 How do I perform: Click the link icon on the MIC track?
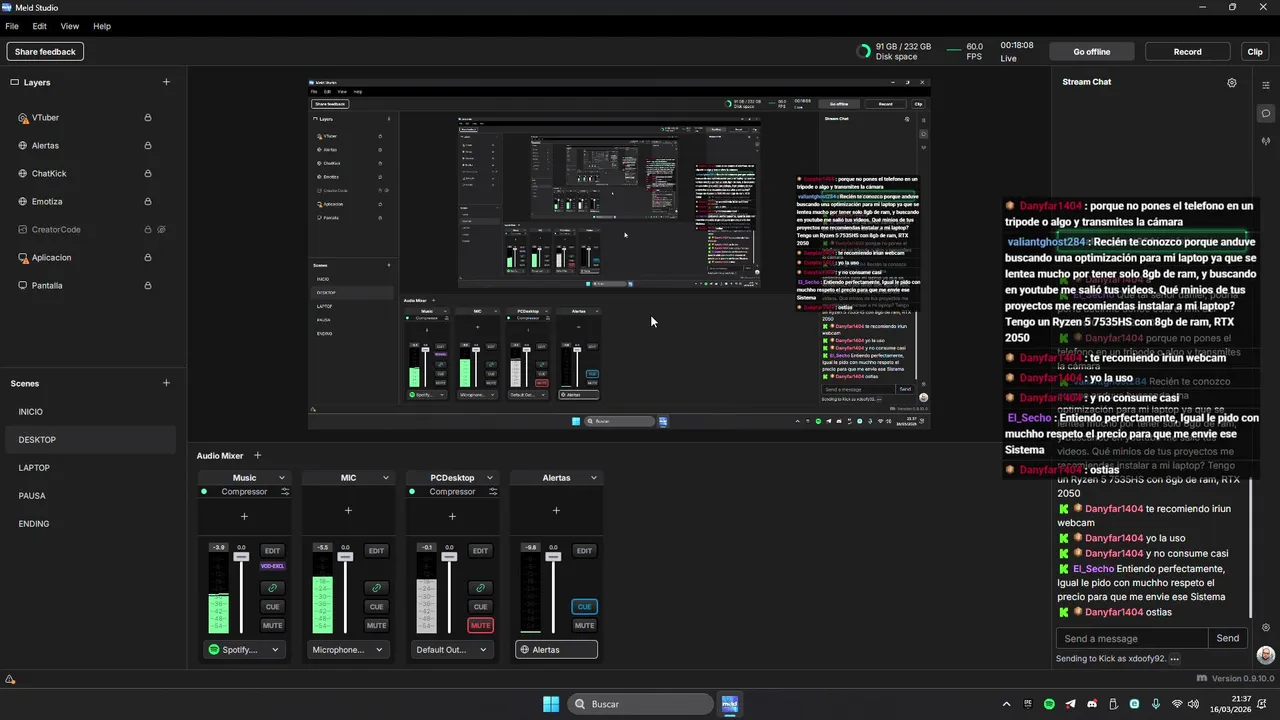(x=376, y=588)
